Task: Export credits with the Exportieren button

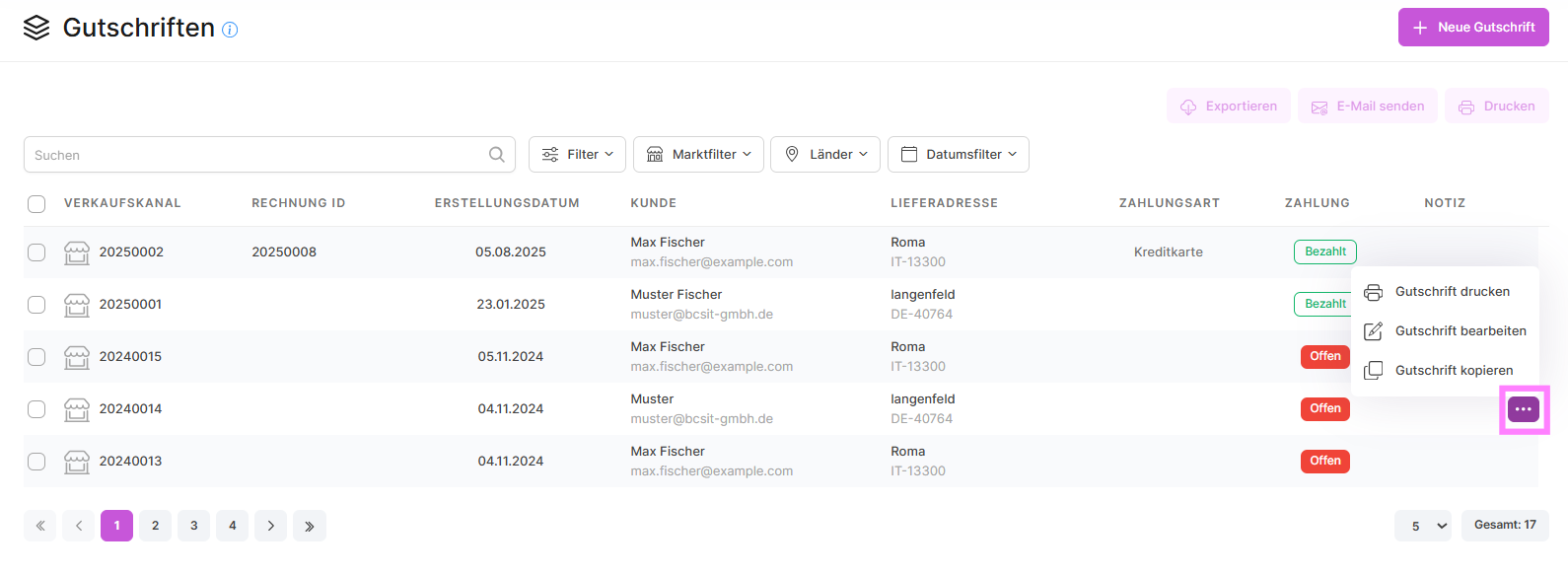Action: point(1229,107)
